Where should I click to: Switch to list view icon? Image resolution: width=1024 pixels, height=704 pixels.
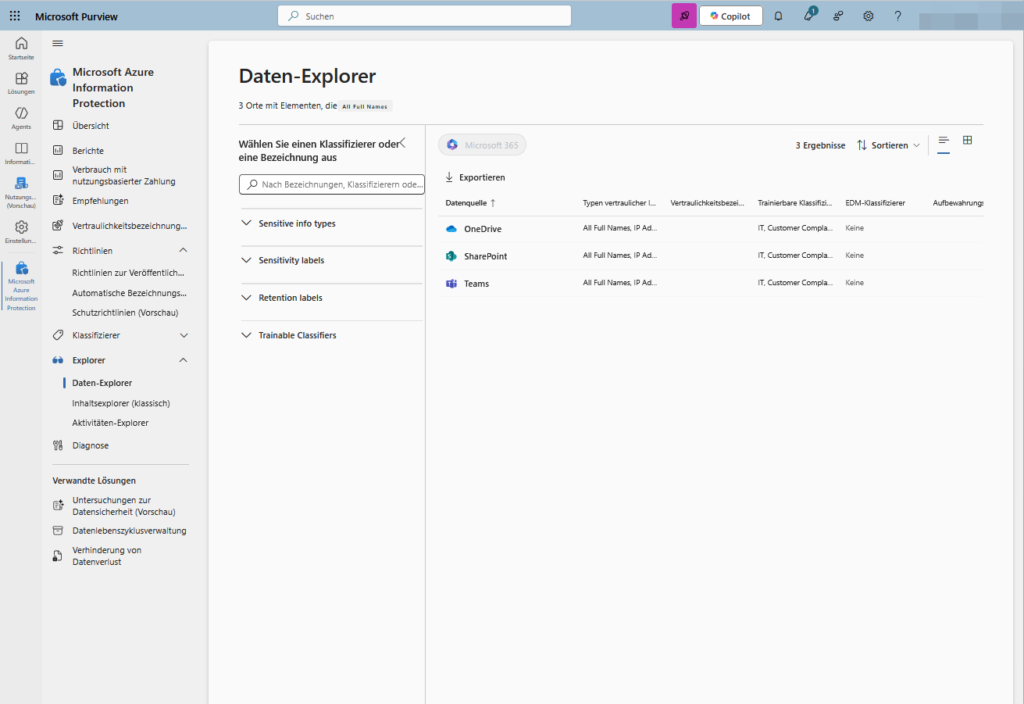(943, 141)
